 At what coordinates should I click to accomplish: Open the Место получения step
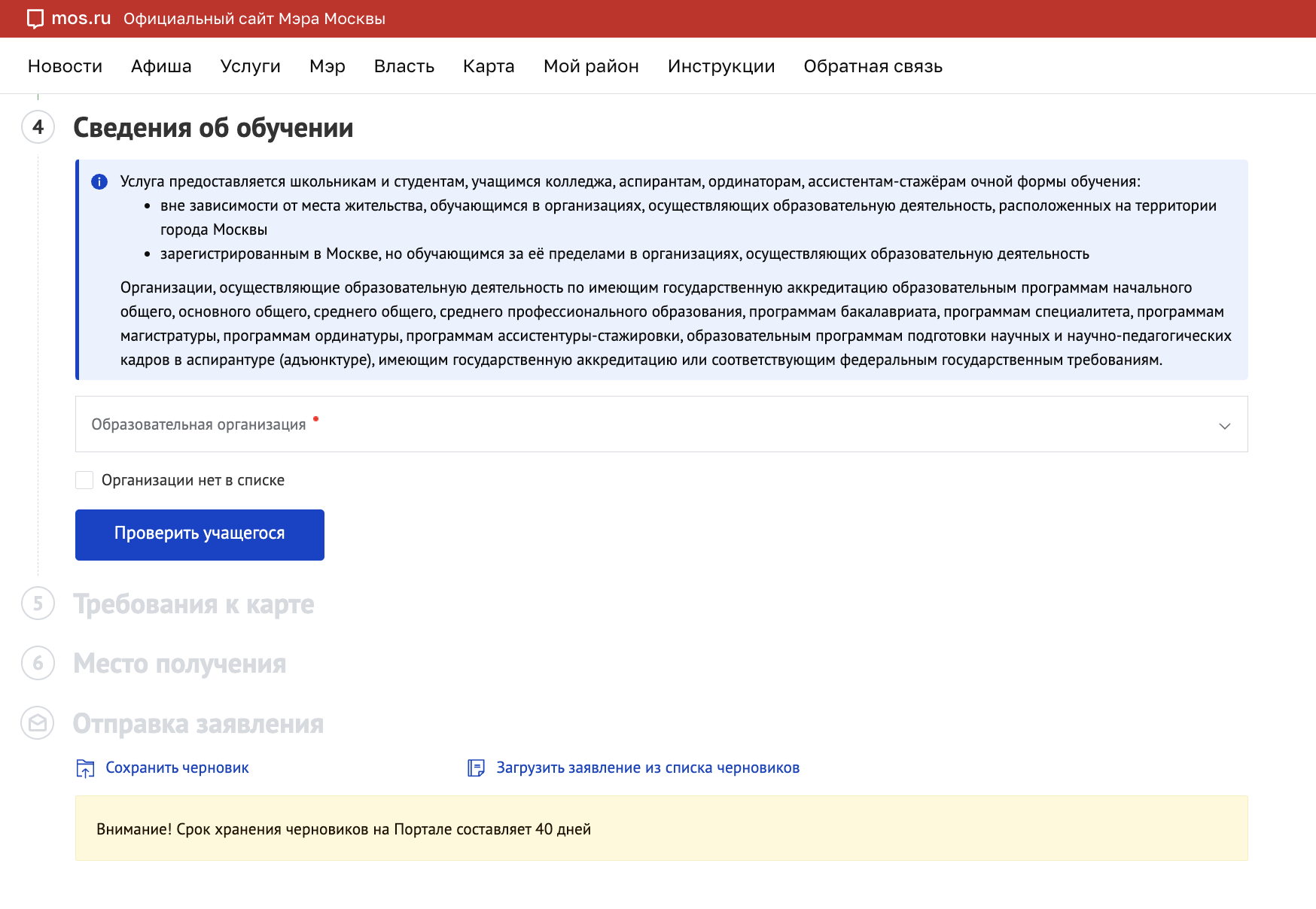click(180, 663)
